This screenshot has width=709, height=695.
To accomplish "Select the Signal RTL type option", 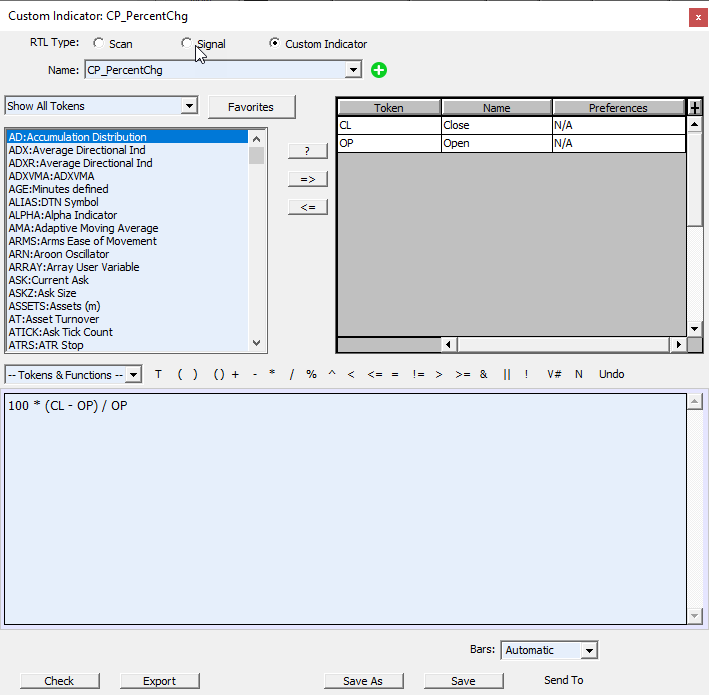I will [x=186, y=44].
